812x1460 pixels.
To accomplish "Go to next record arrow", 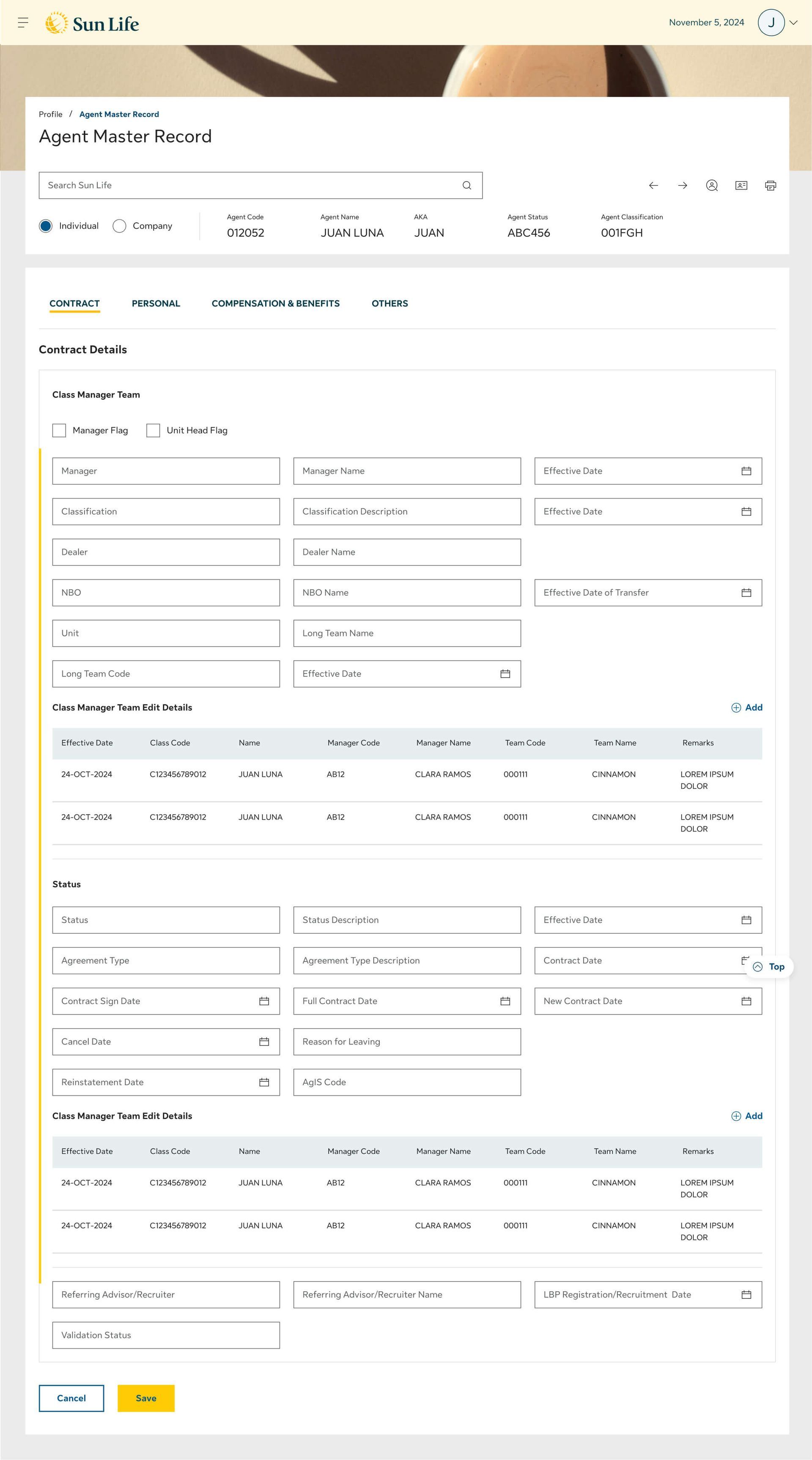I will [683, 185].
